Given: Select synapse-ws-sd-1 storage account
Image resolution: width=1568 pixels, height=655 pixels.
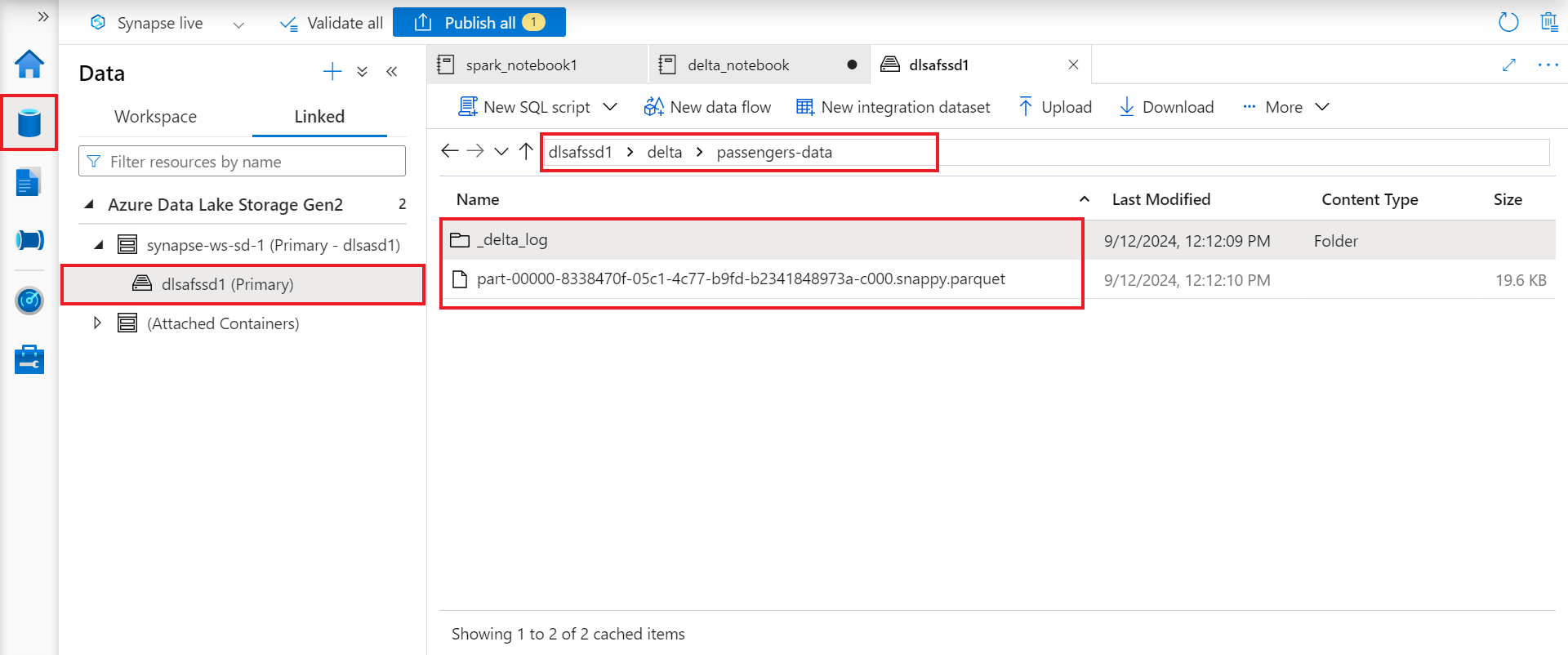Looking at the screenshot, I should click(x=273, y=245).
